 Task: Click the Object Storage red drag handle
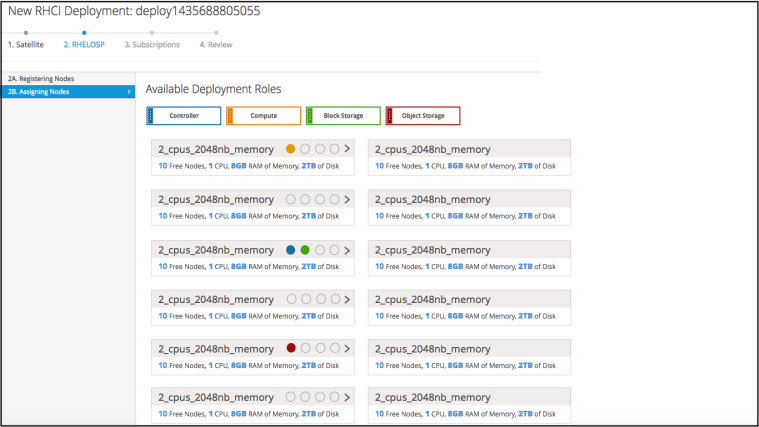390,116
